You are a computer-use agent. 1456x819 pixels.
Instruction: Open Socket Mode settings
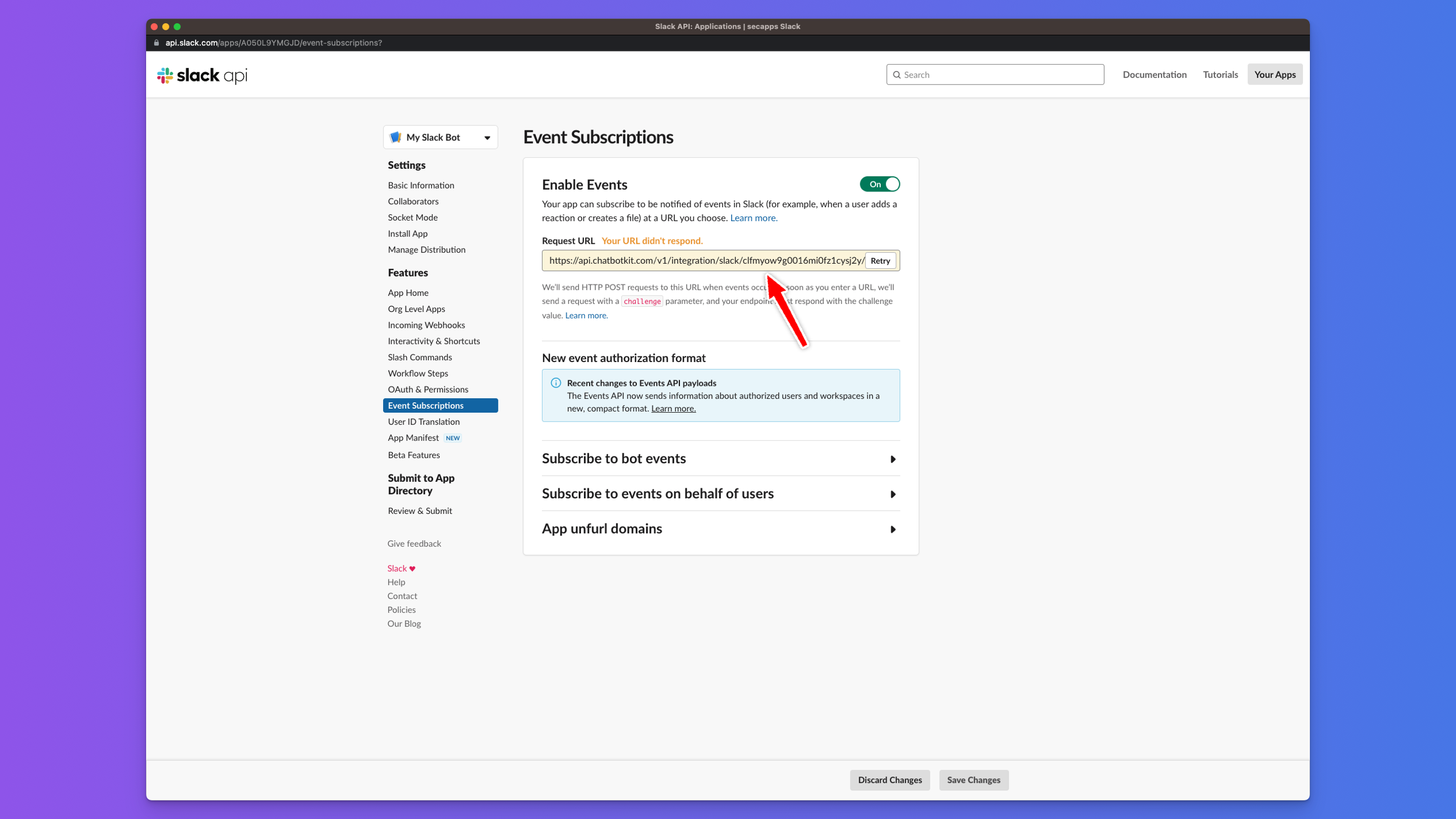point(413,218)
